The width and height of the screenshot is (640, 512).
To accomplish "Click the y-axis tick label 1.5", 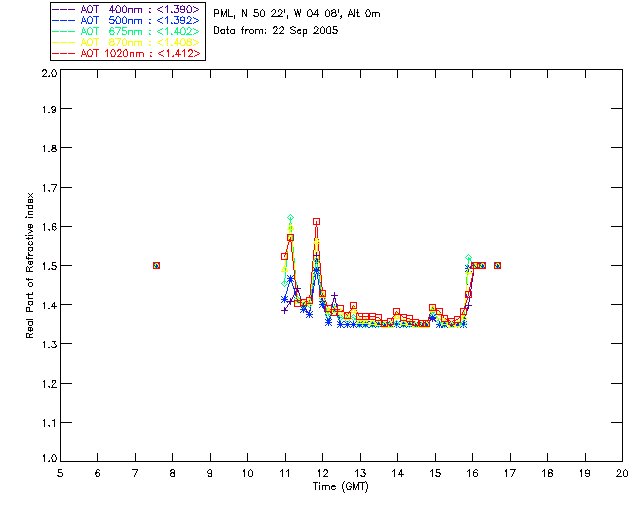I will point(49,266).
